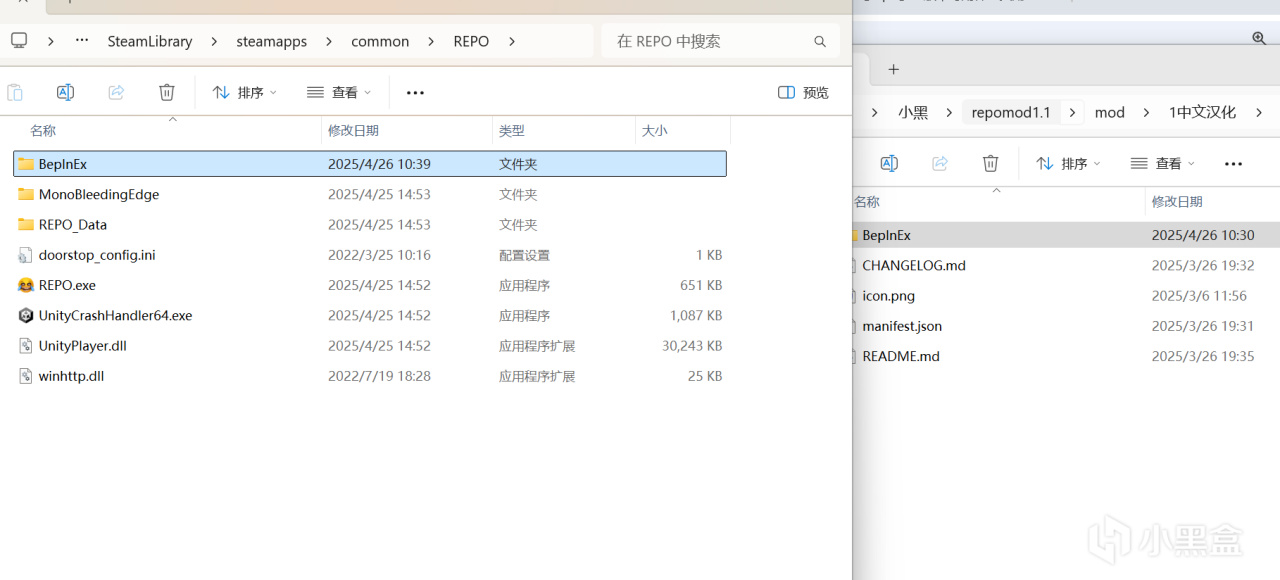Open the ellipsis more menu in right window
The width and height of the screenshot is (1280, 580).
1233,163
